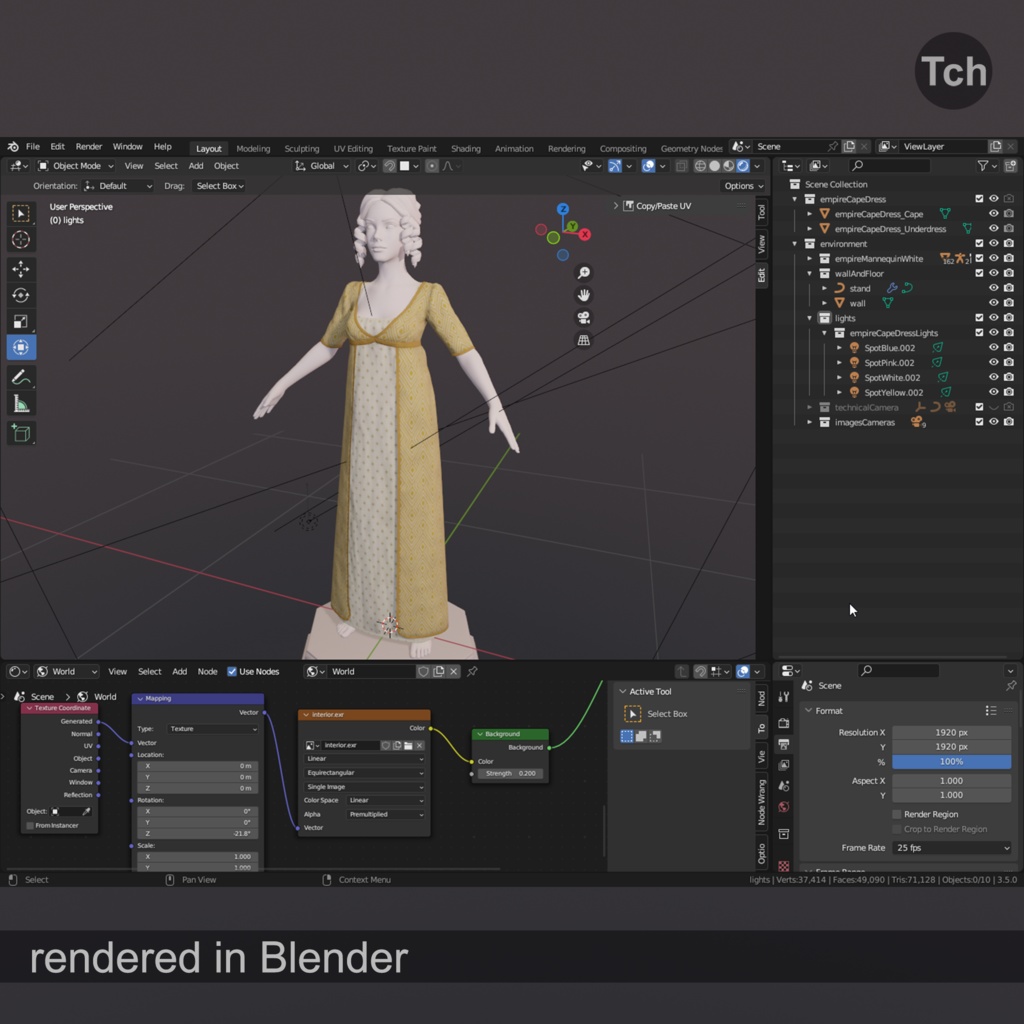Viewport: 1024px width, 1024px height.
Task: Select the 3D Cursor tool
Action: coord(22,240)
